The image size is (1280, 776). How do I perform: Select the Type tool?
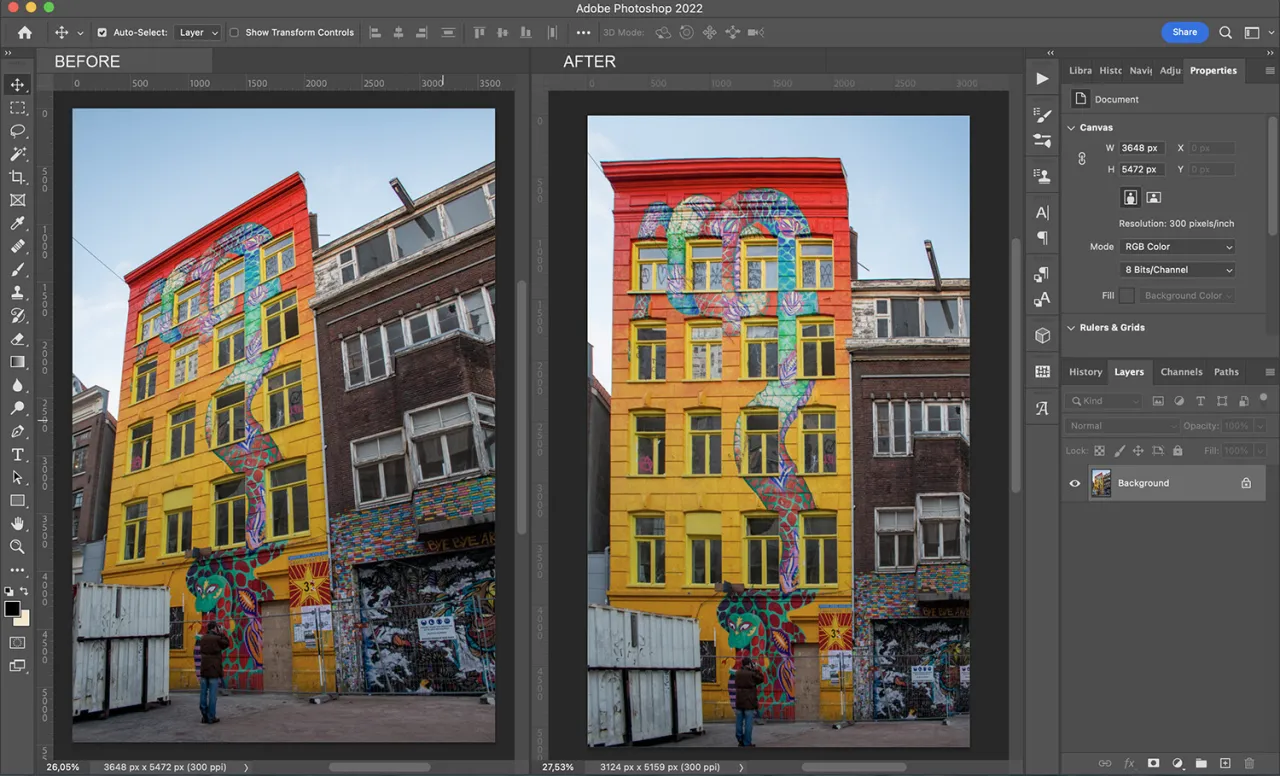point(17,454)
